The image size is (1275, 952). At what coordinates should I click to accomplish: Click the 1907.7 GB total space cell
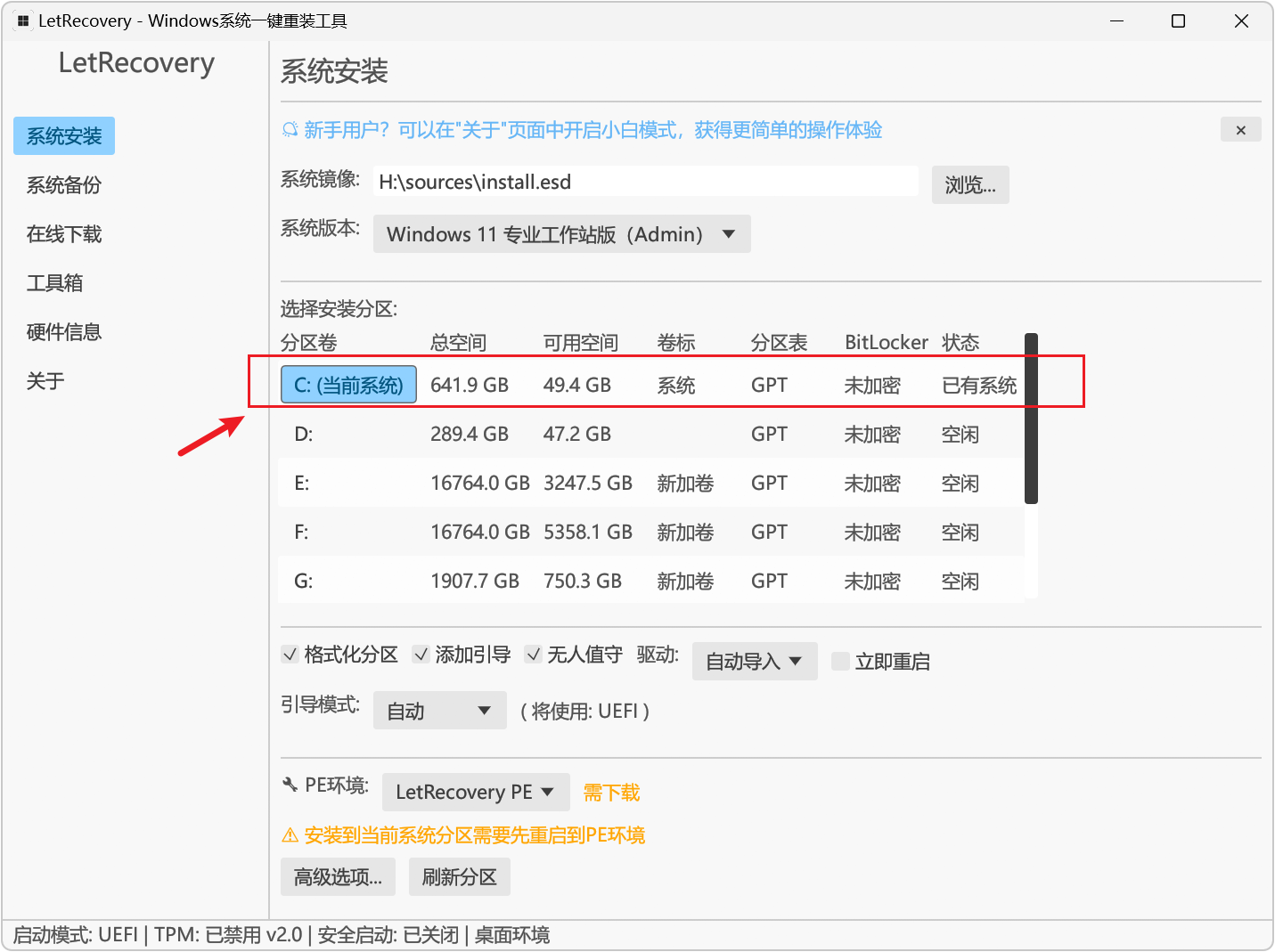(475, 581)
